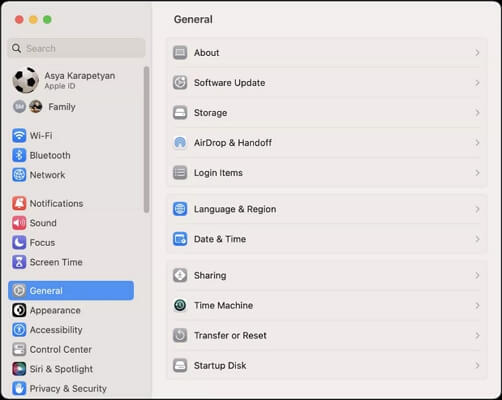Screen dimensions: 502x400
Task: Select Sound label in the sidebar
Action: click(x=43, y=223)
